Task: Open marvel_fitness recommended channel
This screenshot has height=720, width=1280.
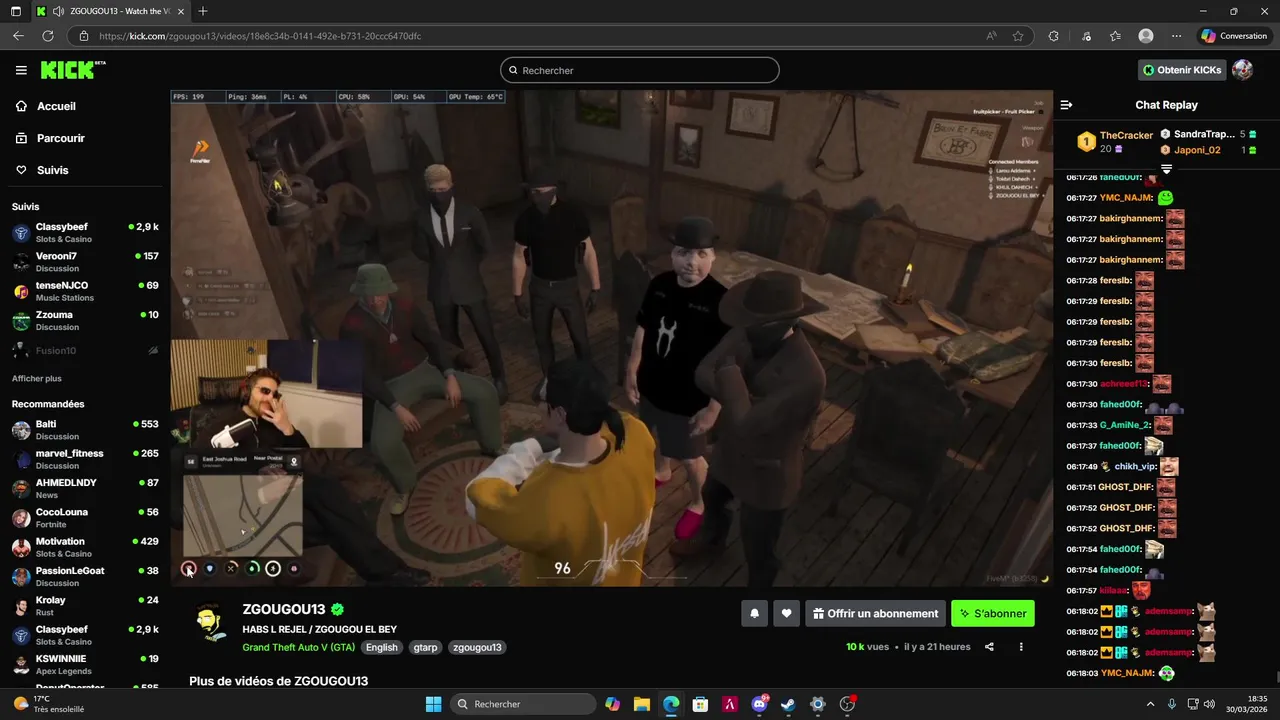Action: [85, 459]
